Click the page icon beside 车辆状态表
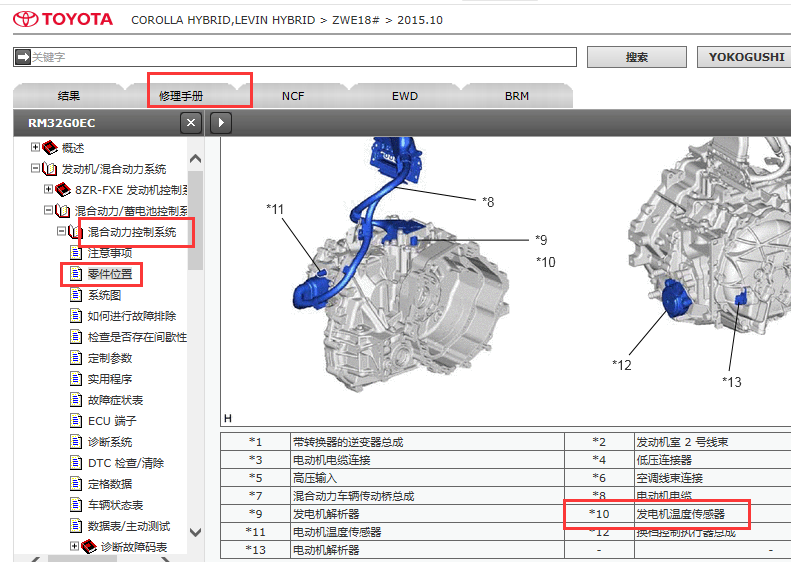Viewport: 791px width, 562px height. tap(76, 505)
